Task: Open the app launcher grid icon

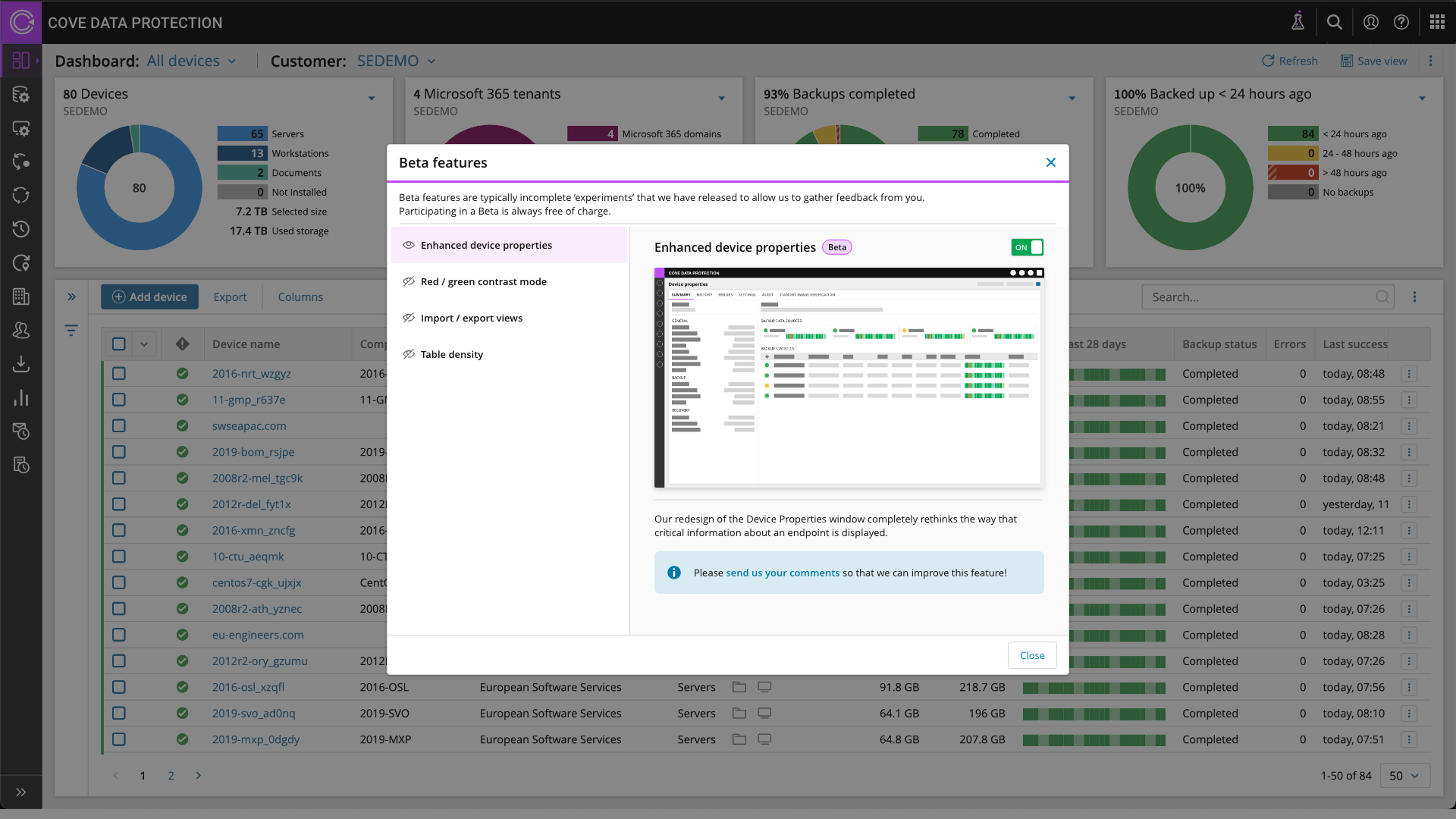Action: (x=1437, y=22)
